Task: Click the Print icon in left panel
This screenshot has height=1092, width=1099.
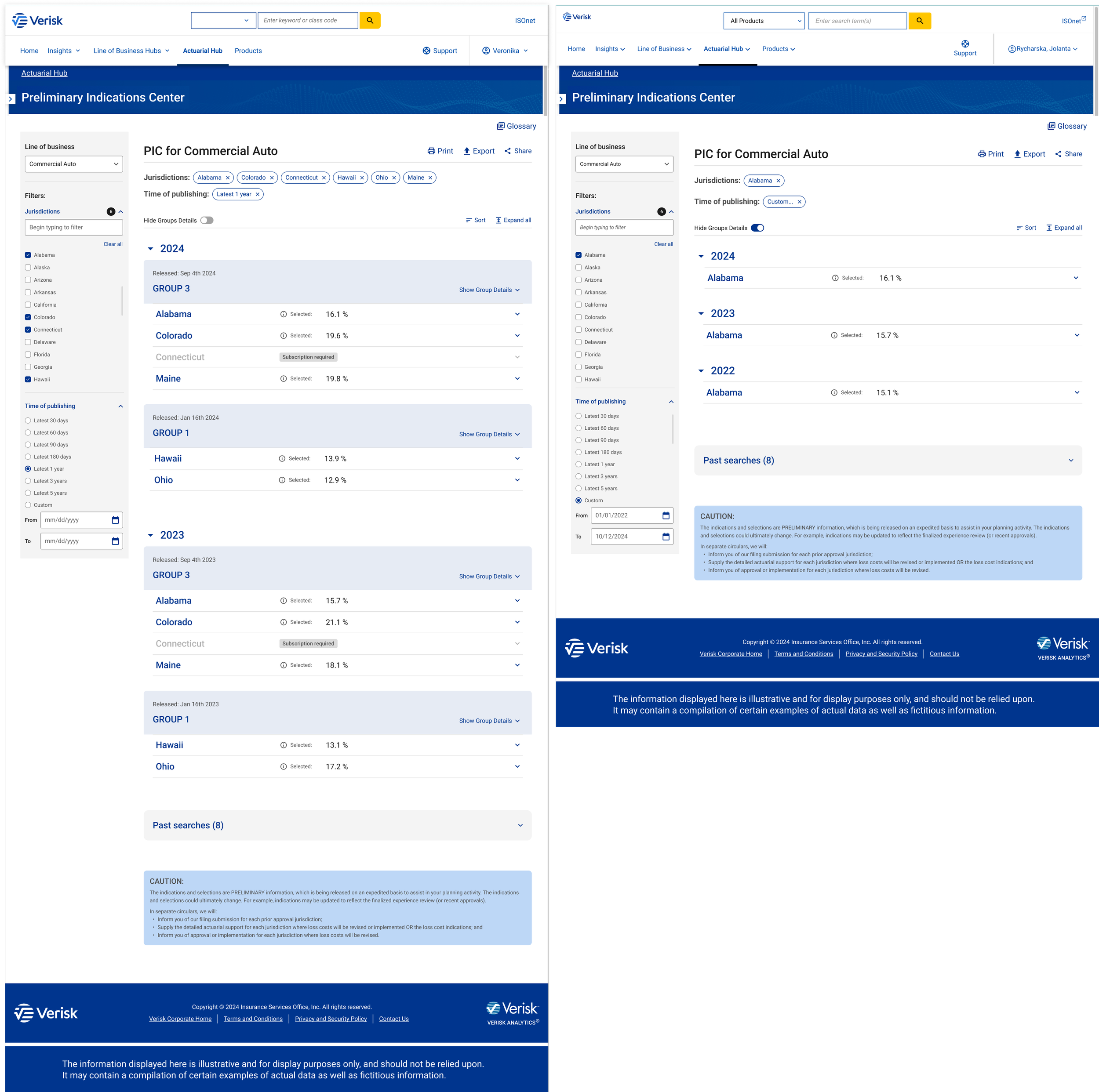Action: [431, 151]
